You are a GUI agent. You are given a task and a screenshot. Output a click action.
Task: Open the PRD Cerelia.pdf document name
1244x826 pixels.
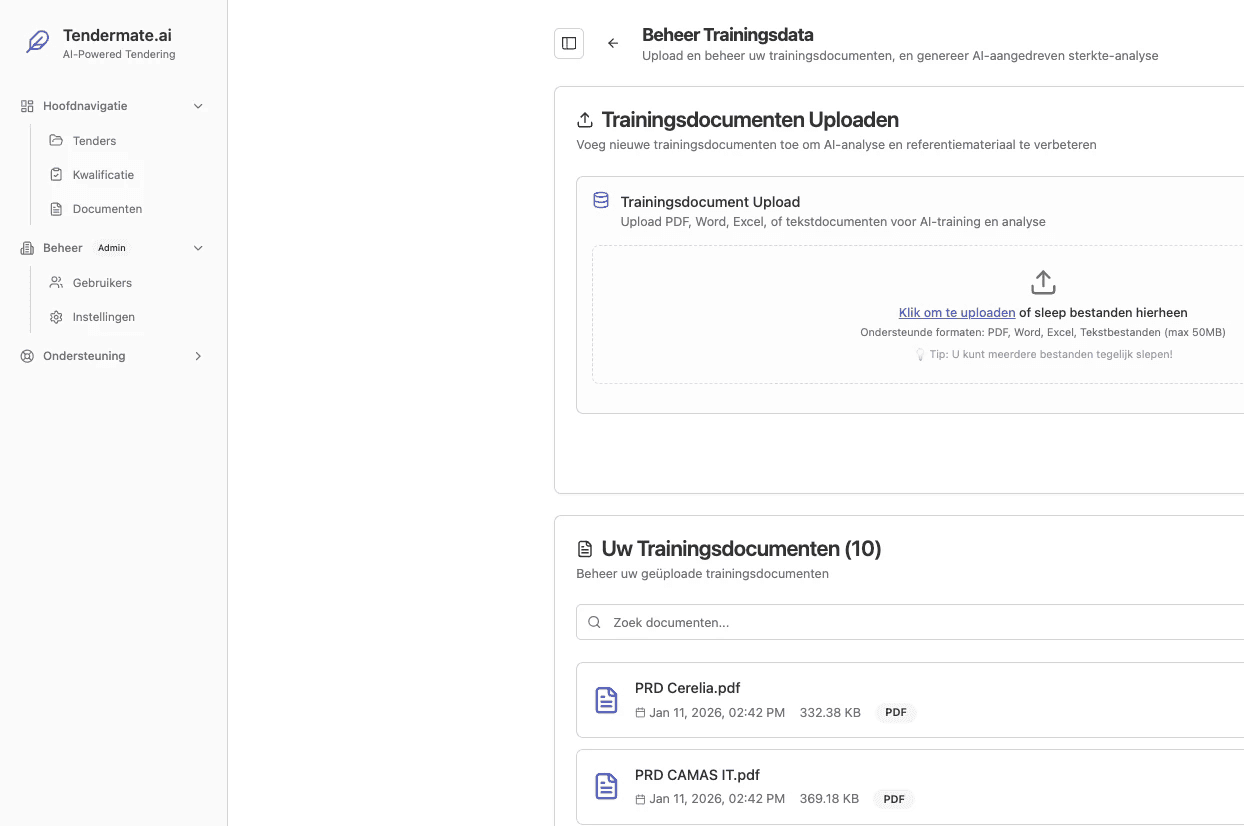(687, 688)
